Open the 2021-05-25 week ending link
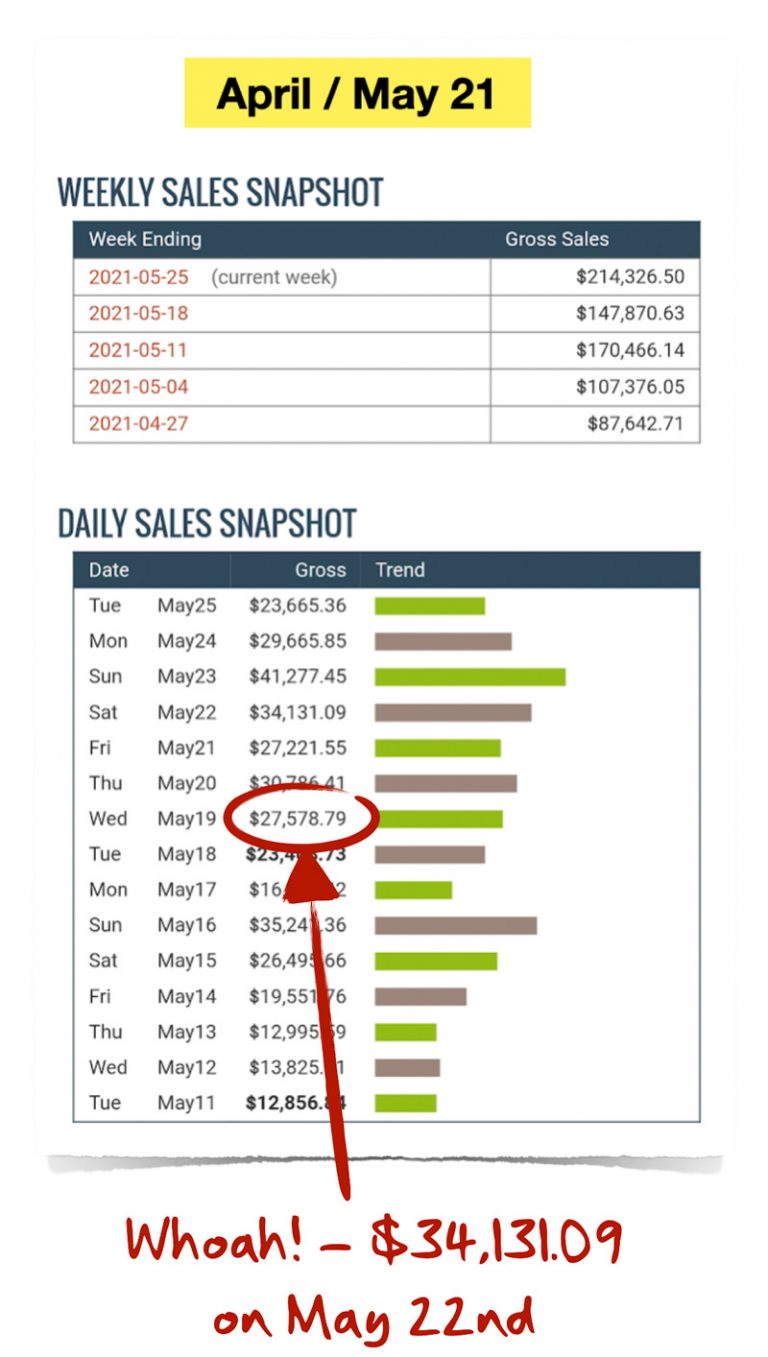The width and height of the screenshot is (768, 1357). pos(138,277)
